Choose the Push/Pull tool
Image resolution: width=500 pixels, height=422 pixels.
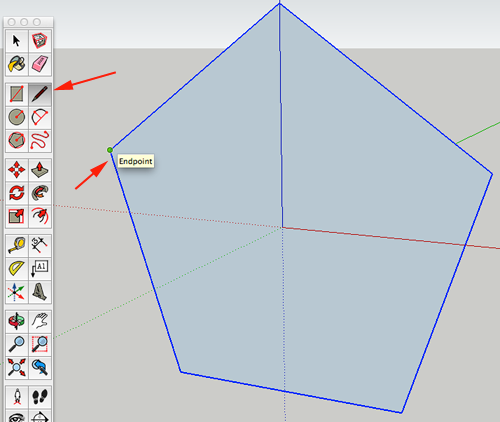tap(40, 170)
